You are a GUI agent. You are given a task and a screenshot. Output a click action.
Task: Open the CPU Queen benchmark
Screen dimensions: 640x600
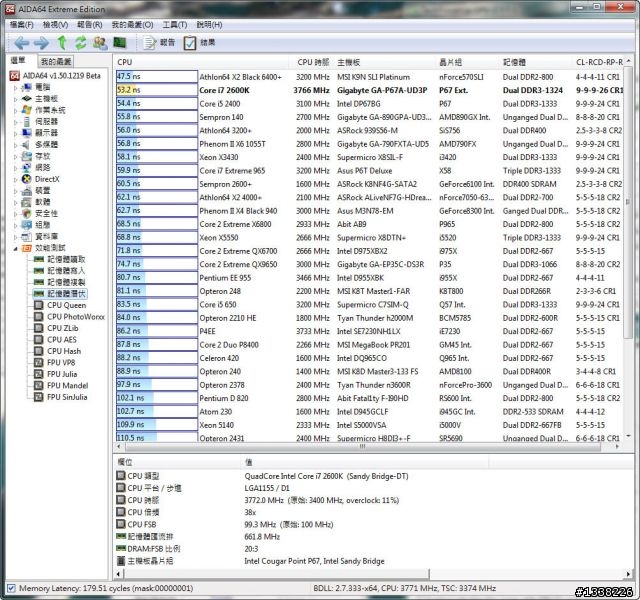[x=67, y=305]
